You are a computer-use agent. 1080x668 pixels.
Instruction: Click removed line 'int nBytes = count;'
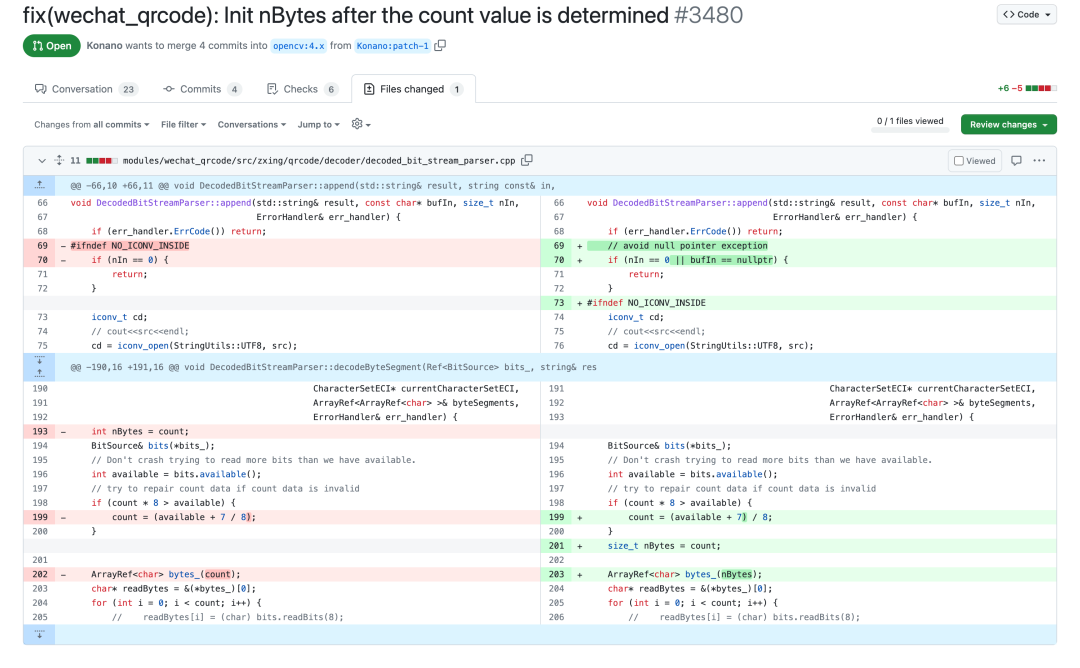tap(140, 432)
